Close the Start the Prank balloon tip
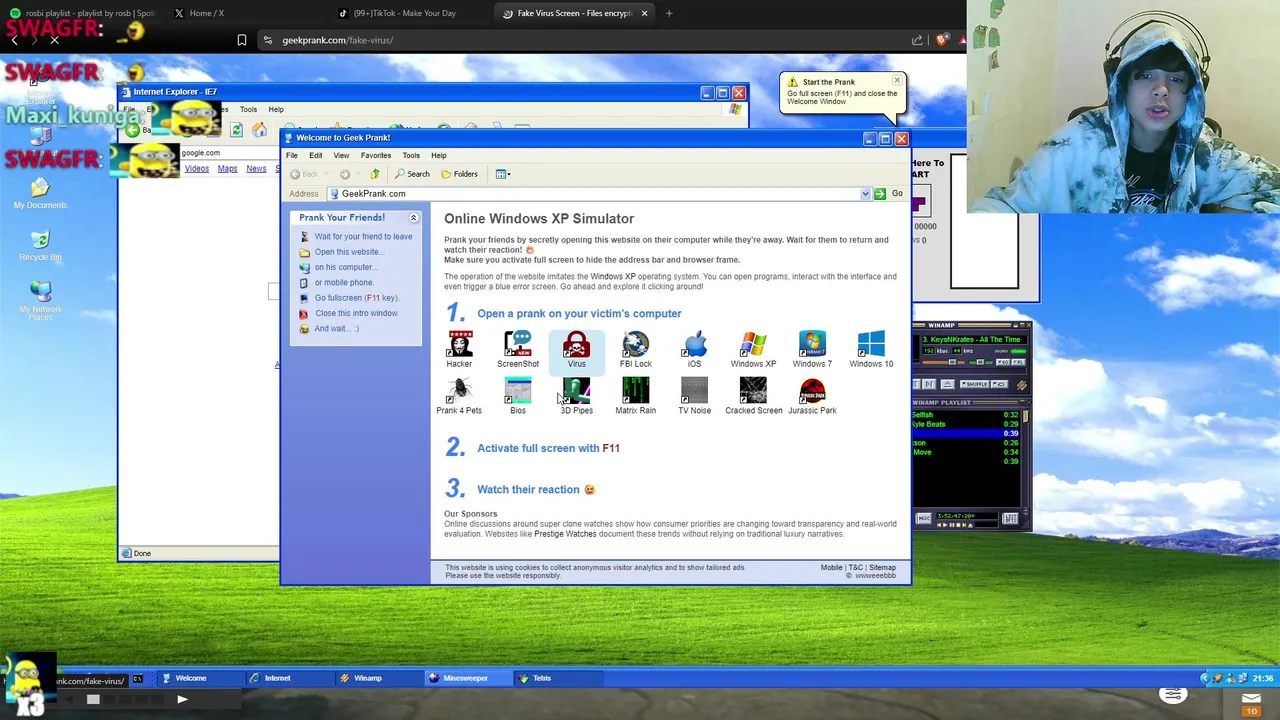 [x=896, y=80]
